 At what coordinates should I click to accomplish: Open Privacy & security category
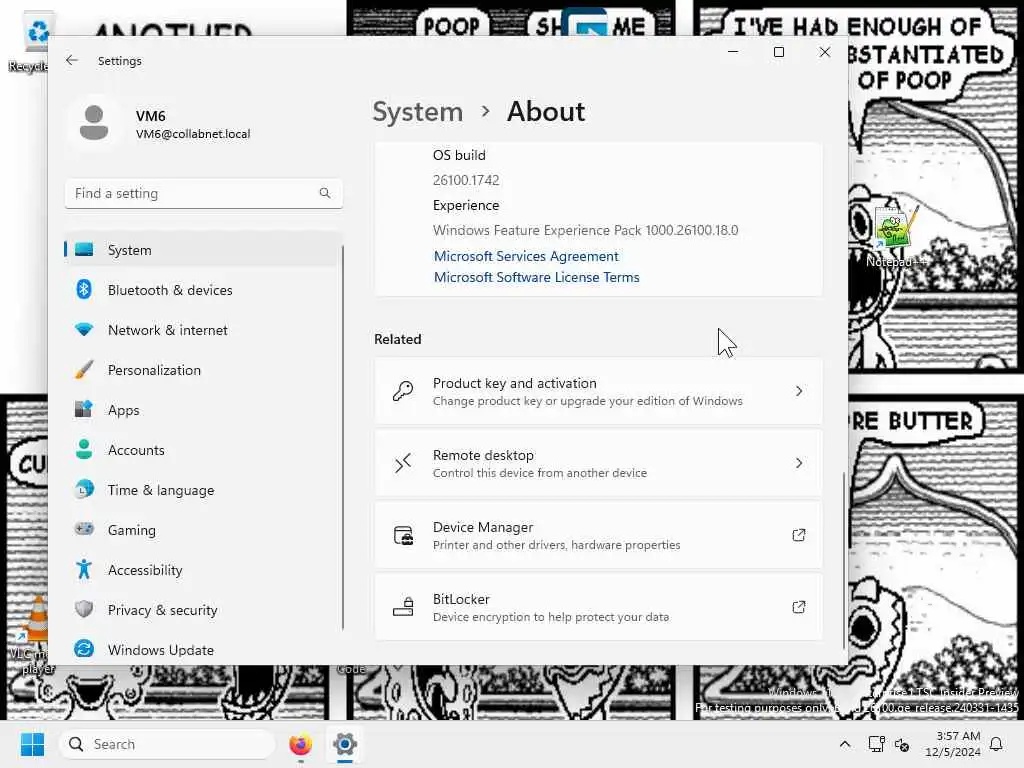click(203, 609)
